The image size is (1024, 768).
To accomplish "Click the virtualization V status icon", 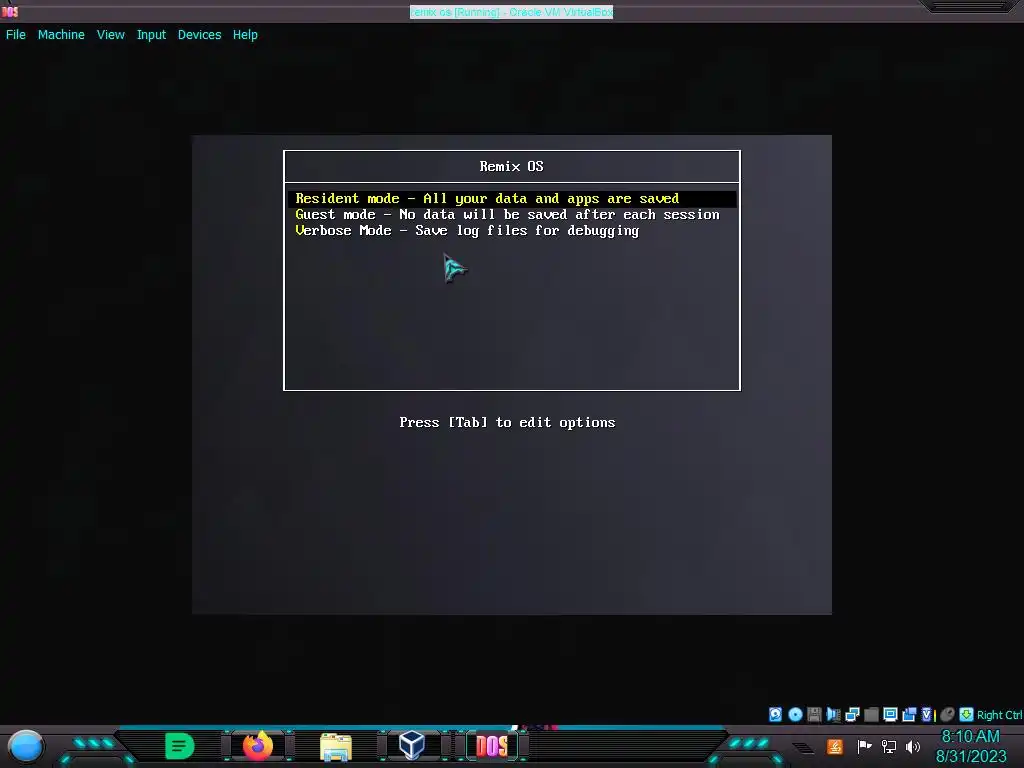I will click(x=927, y=714).
